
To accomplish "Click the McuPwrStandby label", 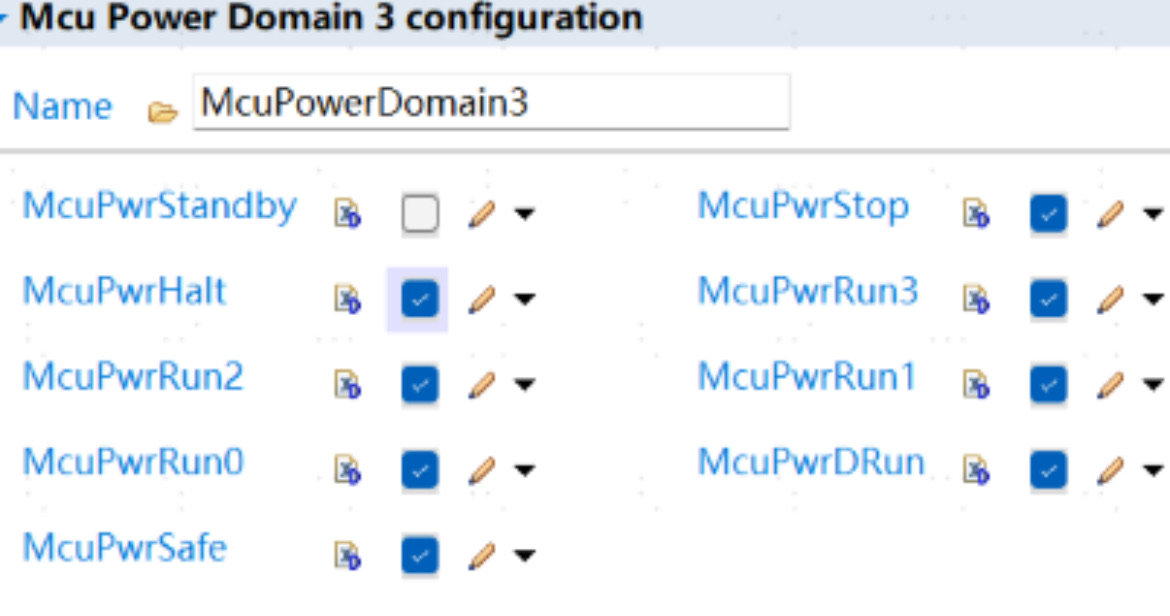I will coord(160,207).
